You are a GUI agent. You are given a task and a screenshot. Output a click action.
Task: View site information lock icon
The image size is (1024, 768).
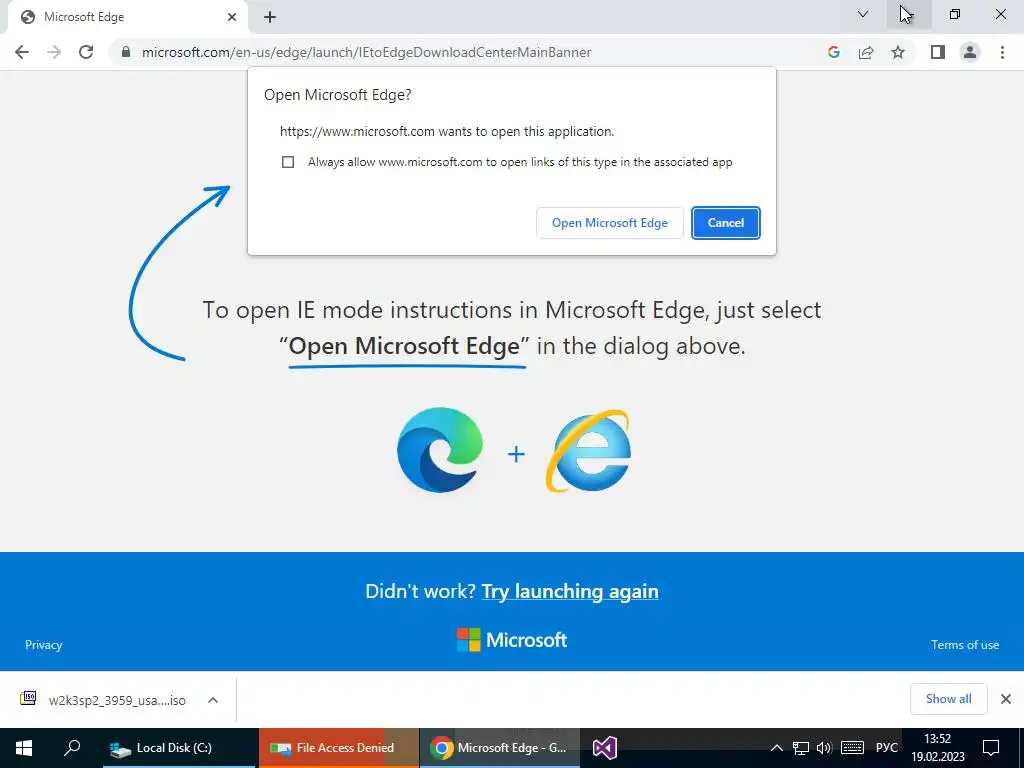coord(126,52)
